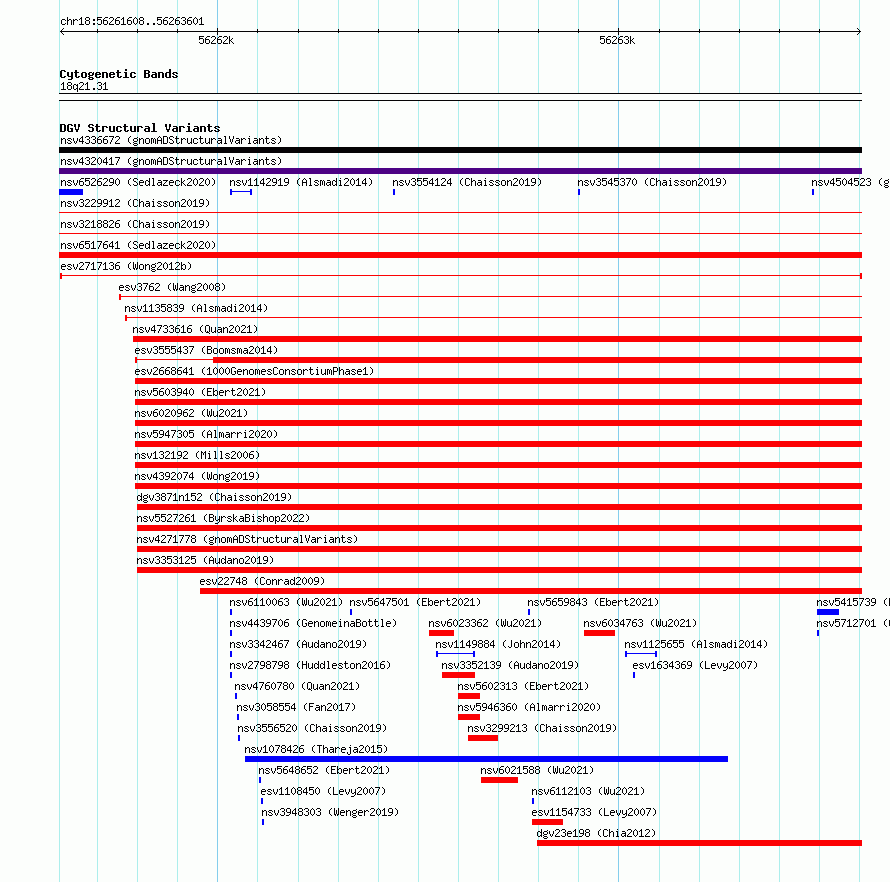Click the 56262k ruler marker

pos(216,40)
